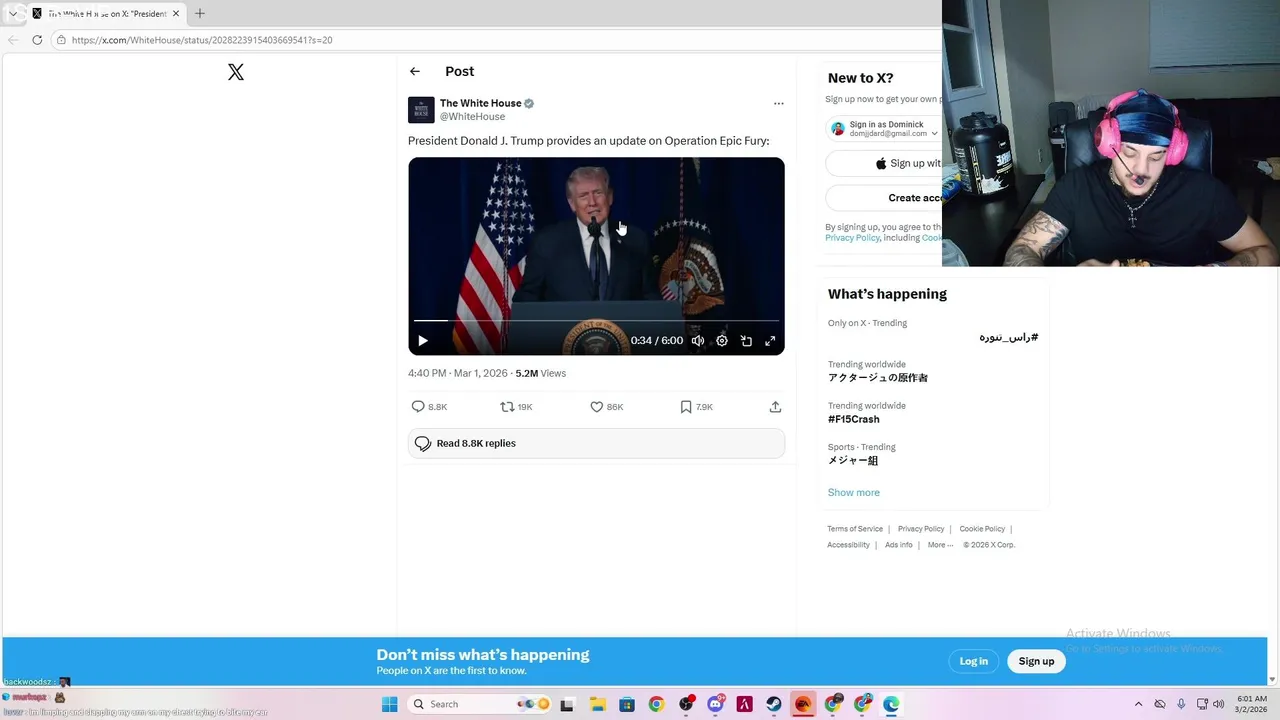Screen dimensions: 1280x720
Task: Click Sign up on bottom banner
Action: pos(1036,661)
